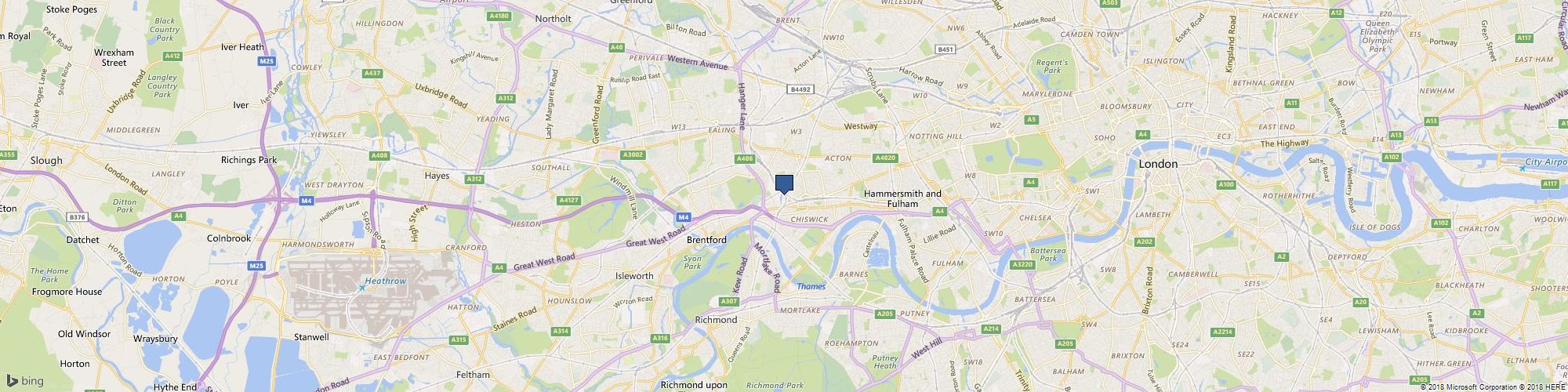Select the Brentford label
The image size is (1568, 392).
[x=706, y=240]
